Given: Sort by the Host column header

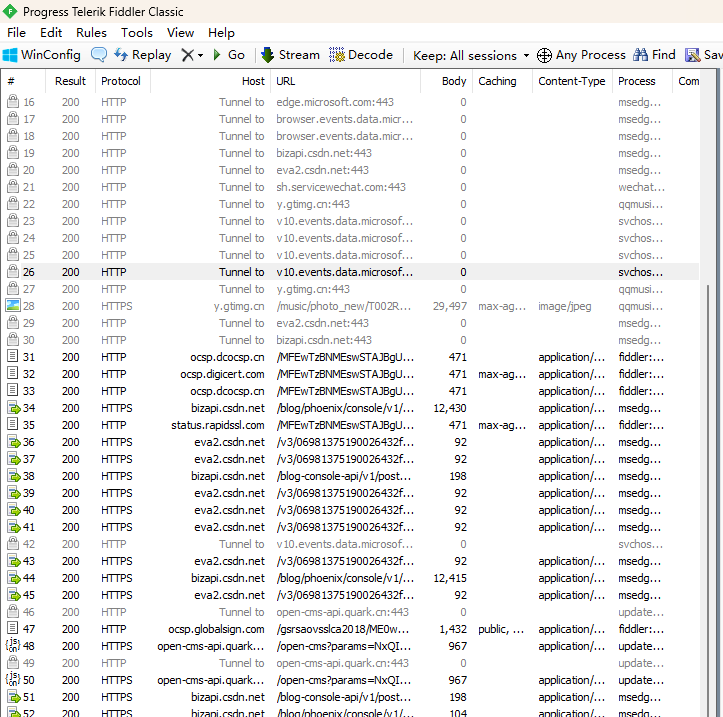Looking at the screenshot, I should click(x=210, y=81).
